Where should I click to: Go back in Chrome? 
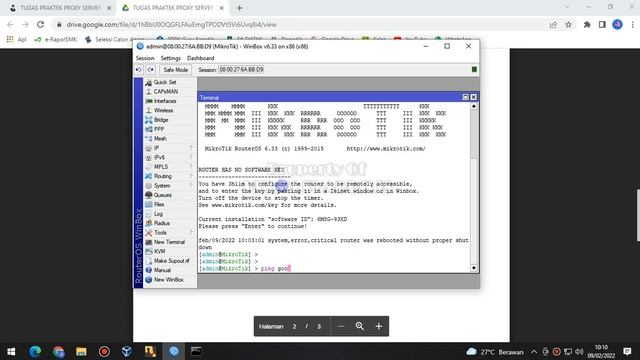click(x=10, y=24)
